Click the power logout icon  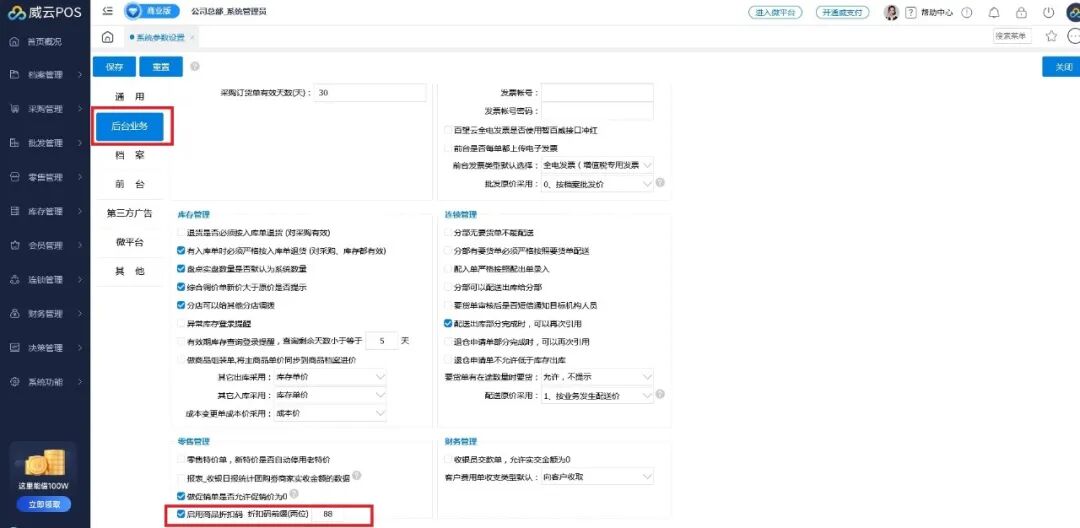(x=1049, y=12)
